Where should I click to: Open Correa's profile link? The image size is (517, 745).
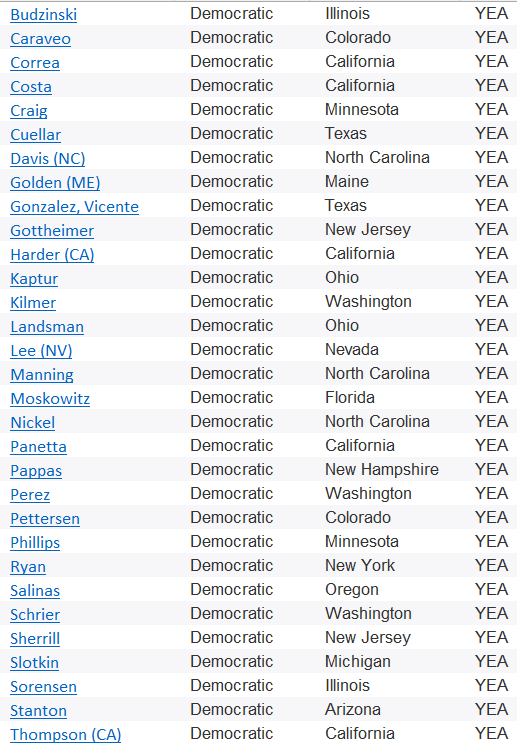pos(35,63)
